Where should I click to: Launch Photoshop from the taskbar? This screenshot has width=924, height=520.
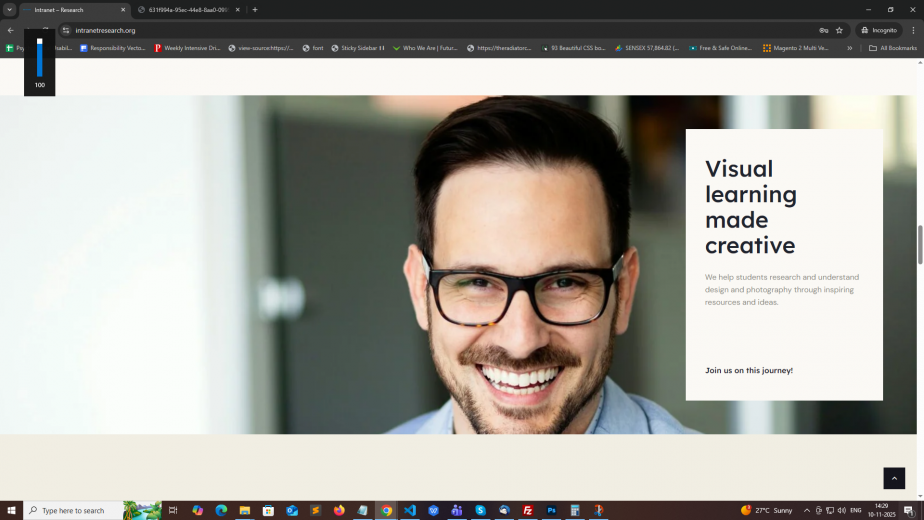[551, 510]
